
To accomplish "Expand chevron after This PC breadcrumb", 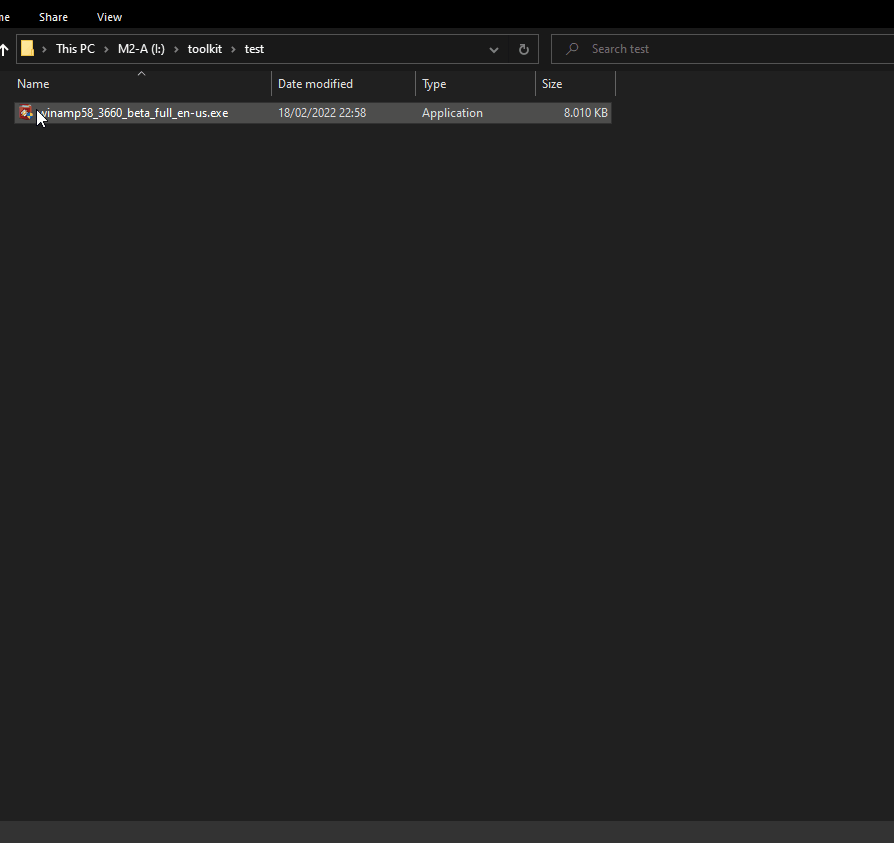I will pos(106,49).
